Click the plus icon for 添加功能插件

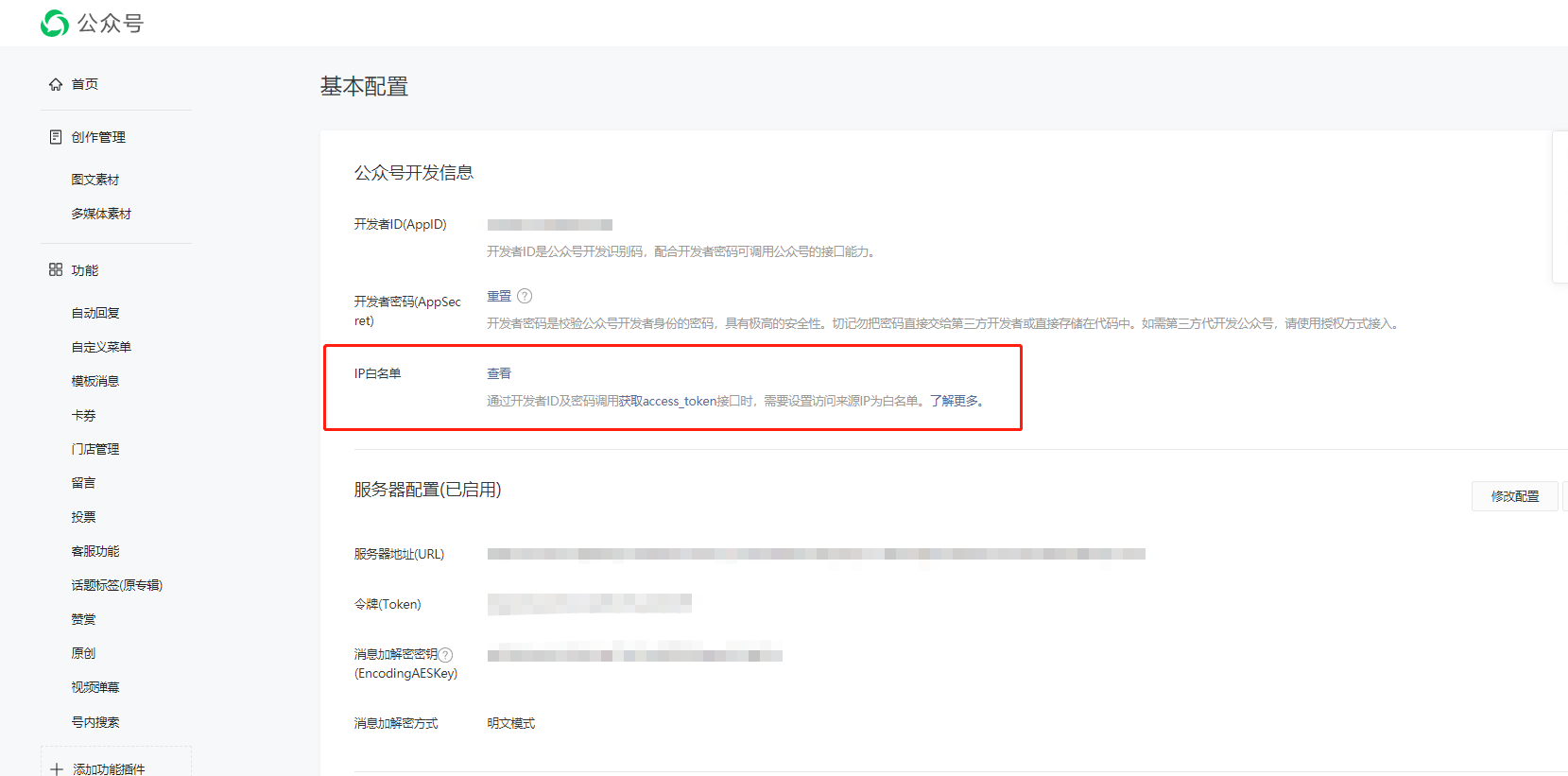coord(57,769)
